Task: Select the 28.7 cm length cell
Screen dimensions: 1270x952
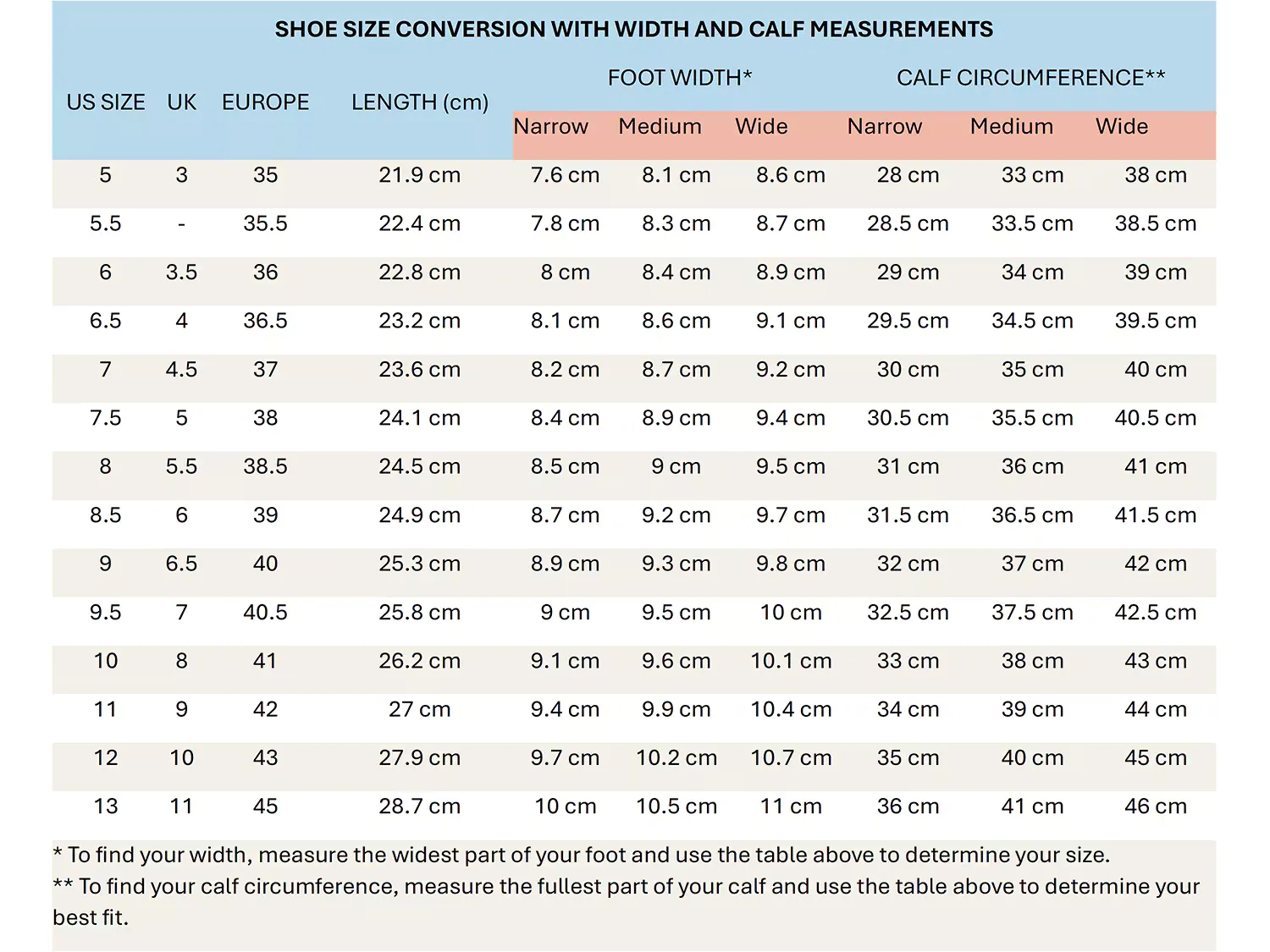Action: tap(419, 806)
